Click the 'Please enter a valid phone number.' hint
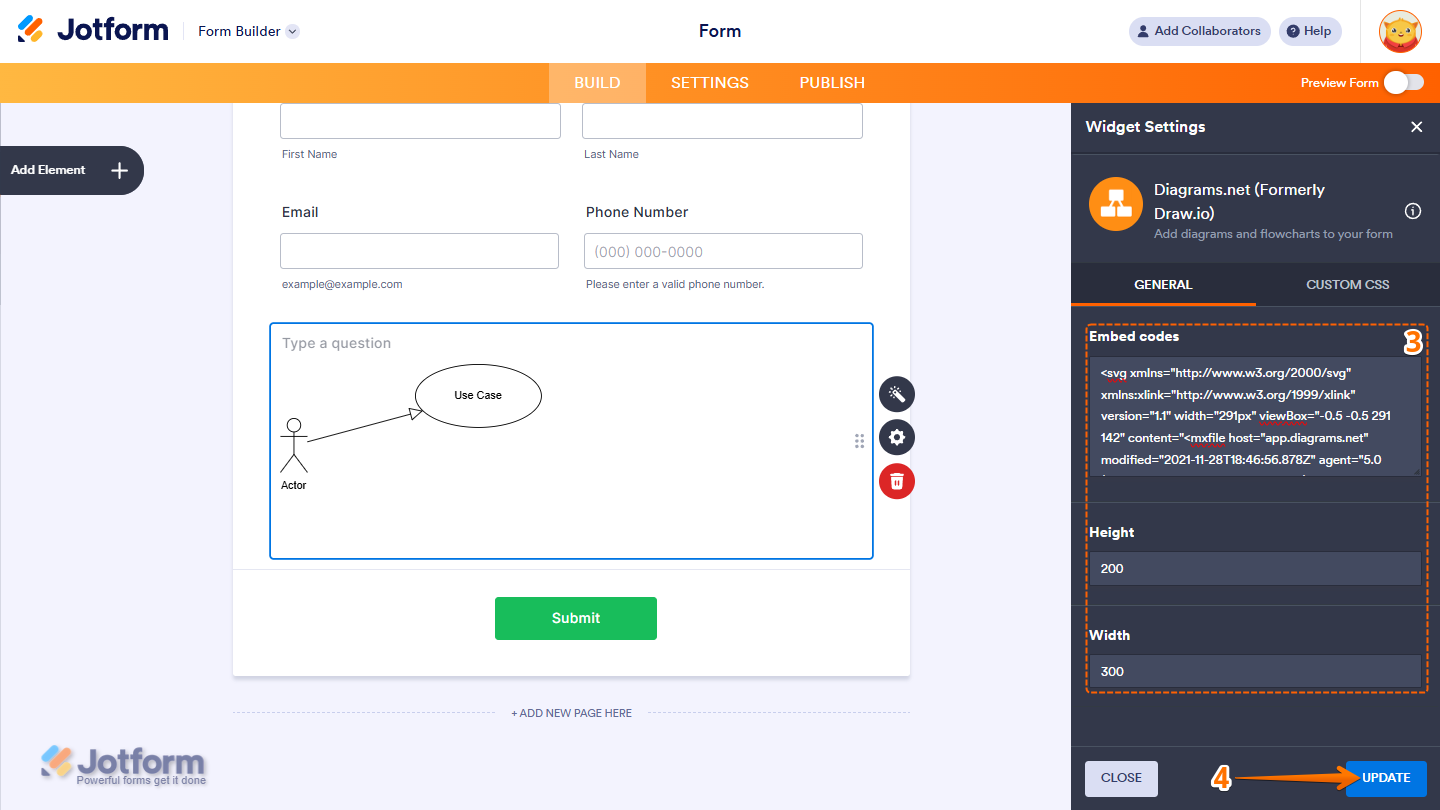This screenshot has height=810, width=1440. click(675, 284)
